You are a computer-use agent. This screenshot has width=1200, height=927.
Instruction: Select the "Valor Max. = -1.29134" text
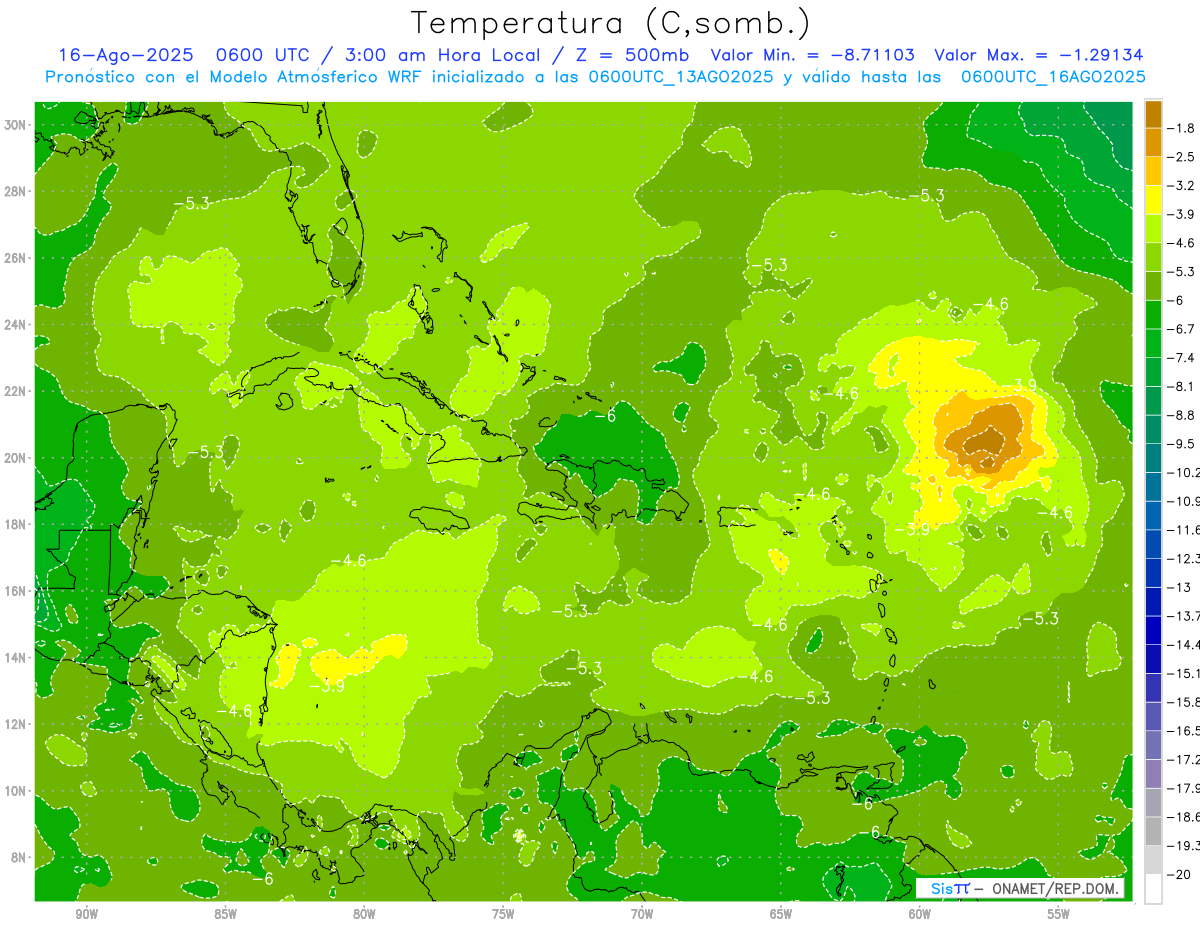(x=1038, y=55)
